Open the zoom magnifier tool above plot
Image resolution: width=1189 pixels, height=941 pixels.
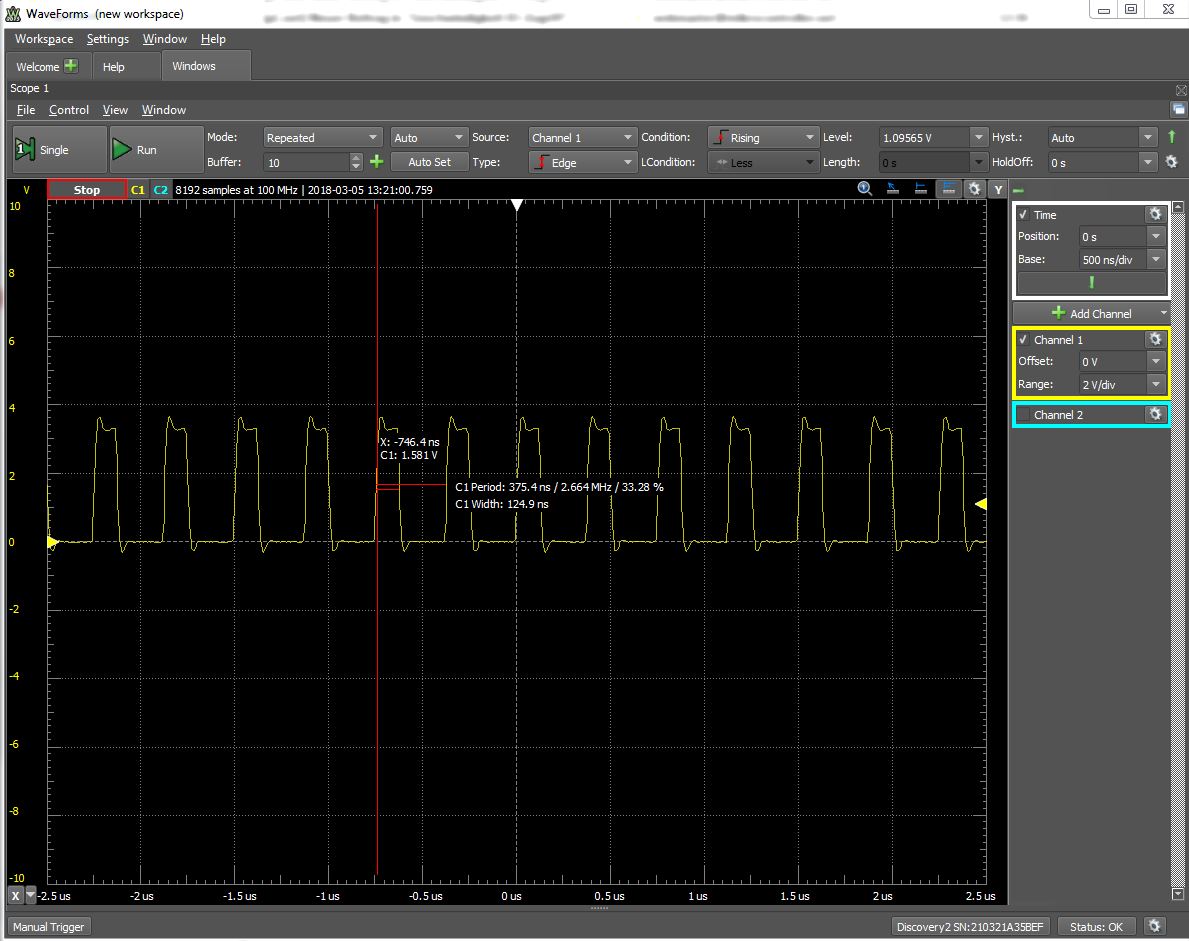[864, 189]
